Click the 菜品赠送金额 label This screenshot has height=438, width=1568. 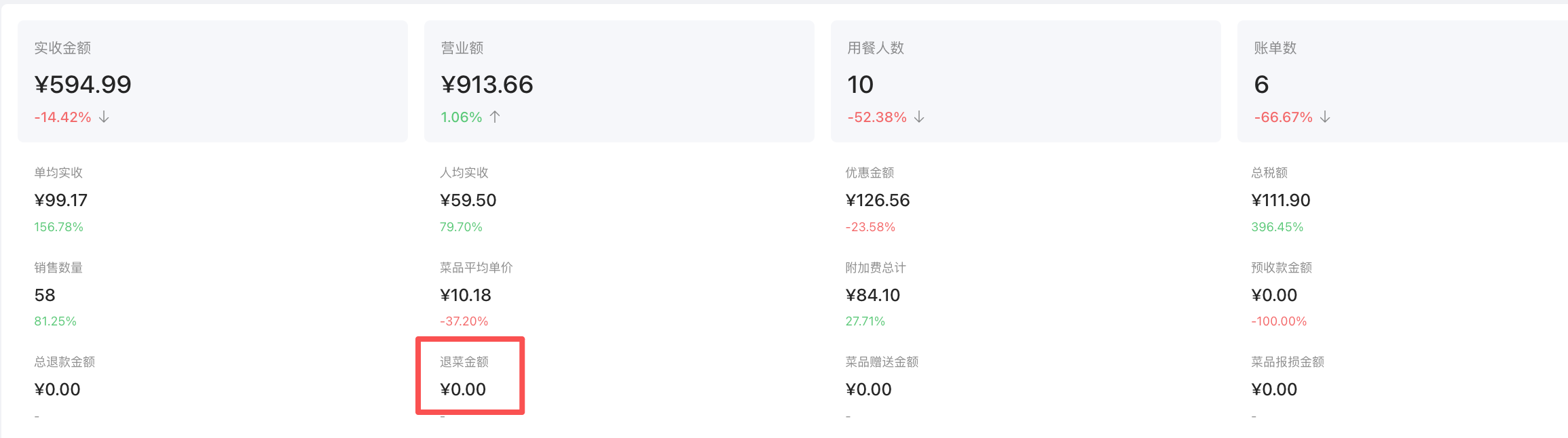(882, 362)
